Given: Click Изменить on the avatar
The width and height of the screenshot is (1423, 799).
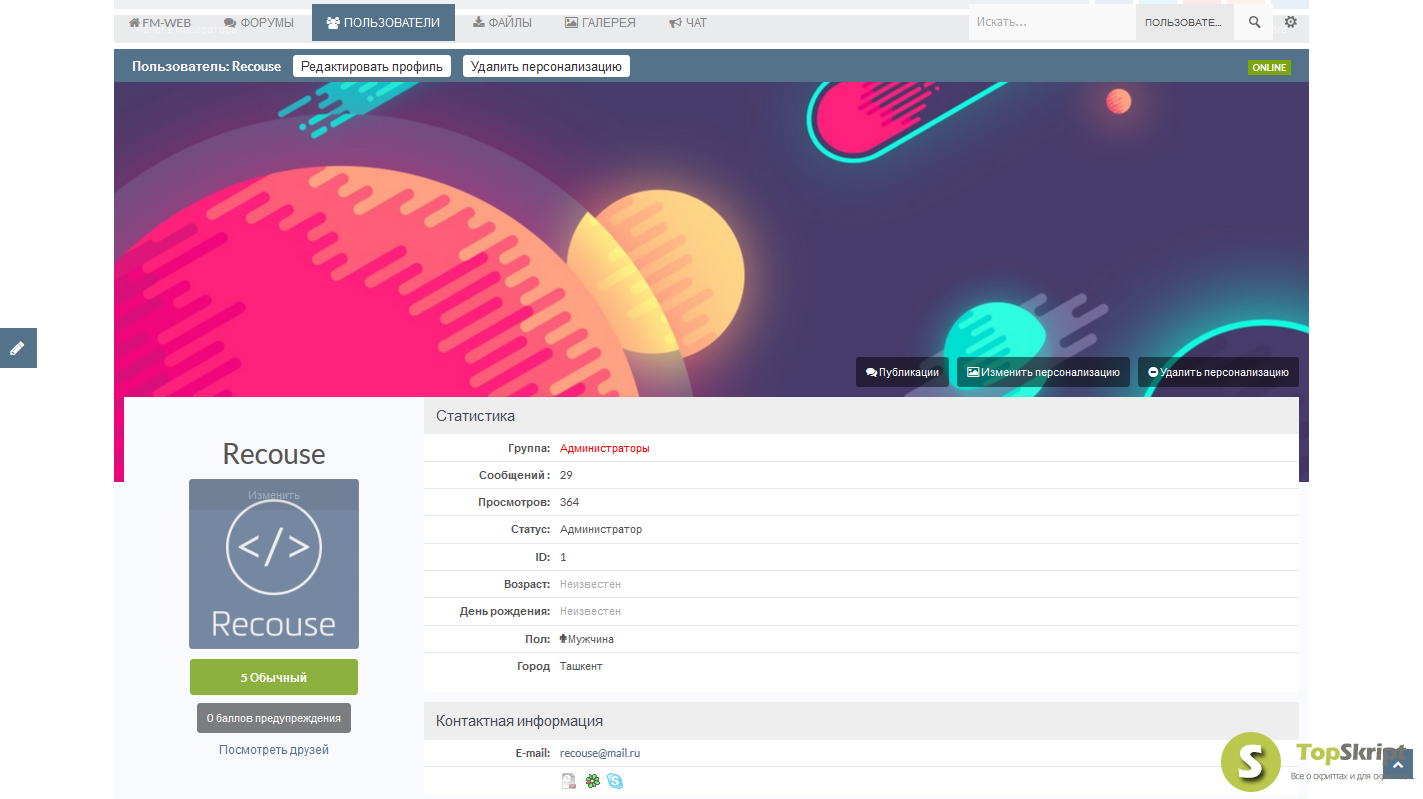Looking at the screenshot, I should tap(274, 495).
